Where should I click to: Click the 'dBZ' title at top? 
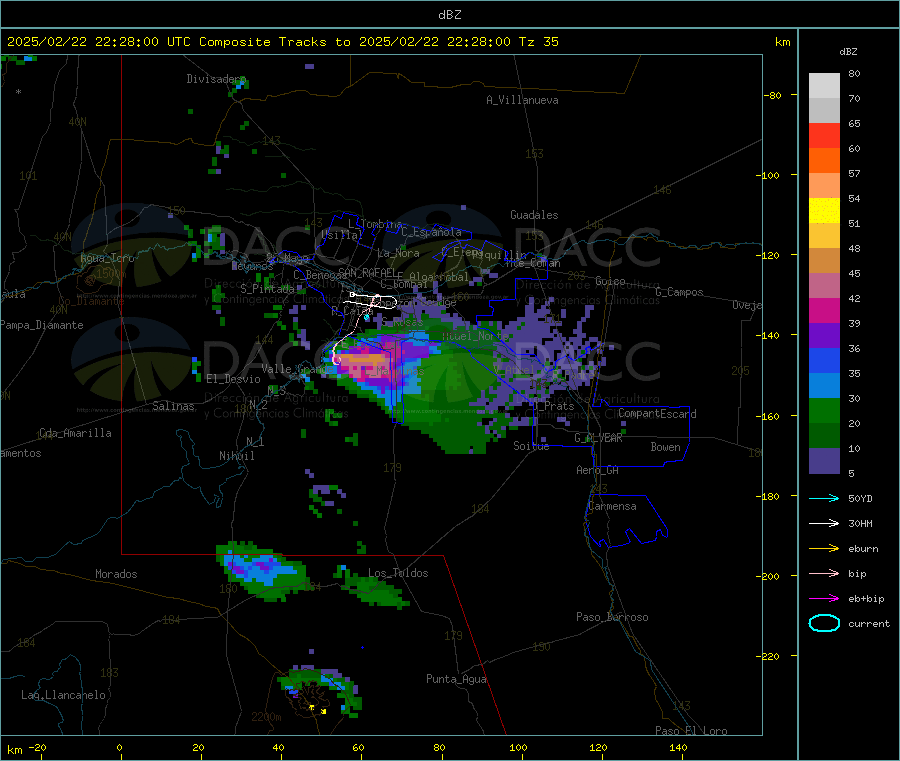coord(449,15)
